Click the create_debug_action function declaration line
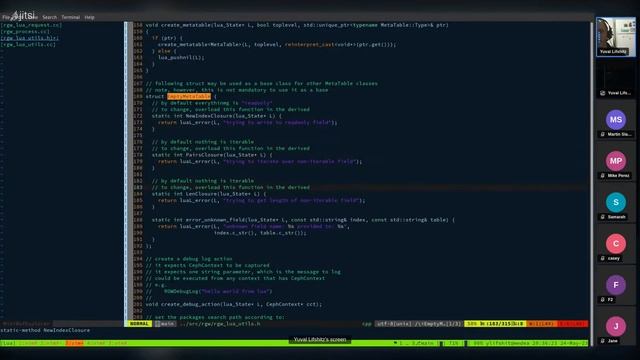Screen dimensions: 640x360 tap(233, 304)
